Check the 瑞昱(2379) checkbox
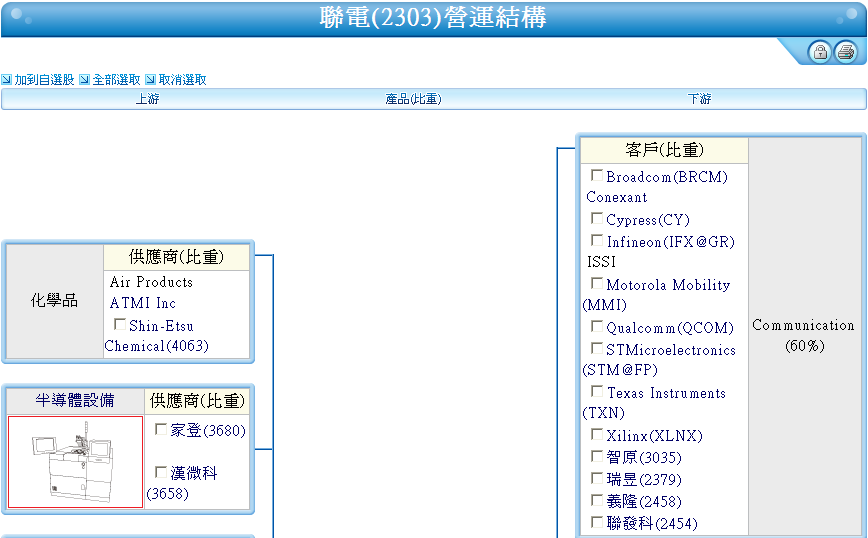 click(597, 478)
